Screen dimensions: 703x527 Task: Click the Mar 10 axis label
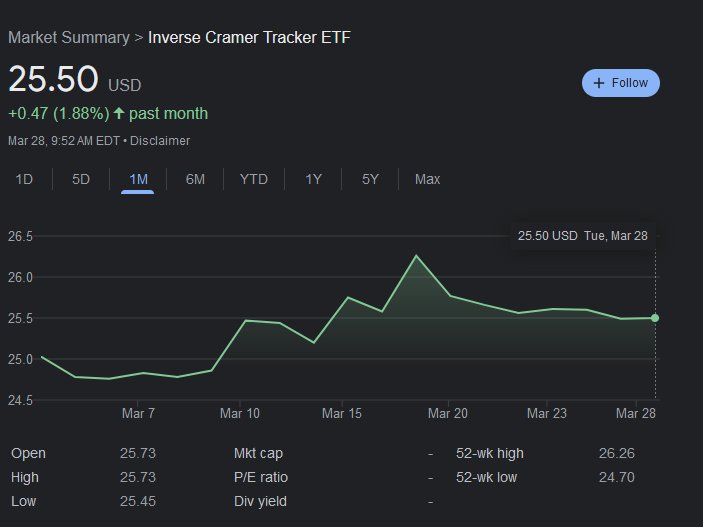(239, 413)
